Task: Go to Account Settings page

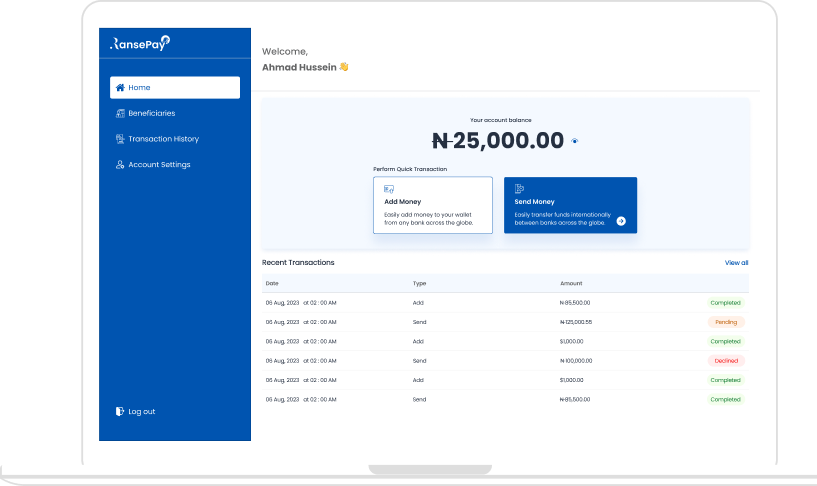Action: [x=159, y=165]
